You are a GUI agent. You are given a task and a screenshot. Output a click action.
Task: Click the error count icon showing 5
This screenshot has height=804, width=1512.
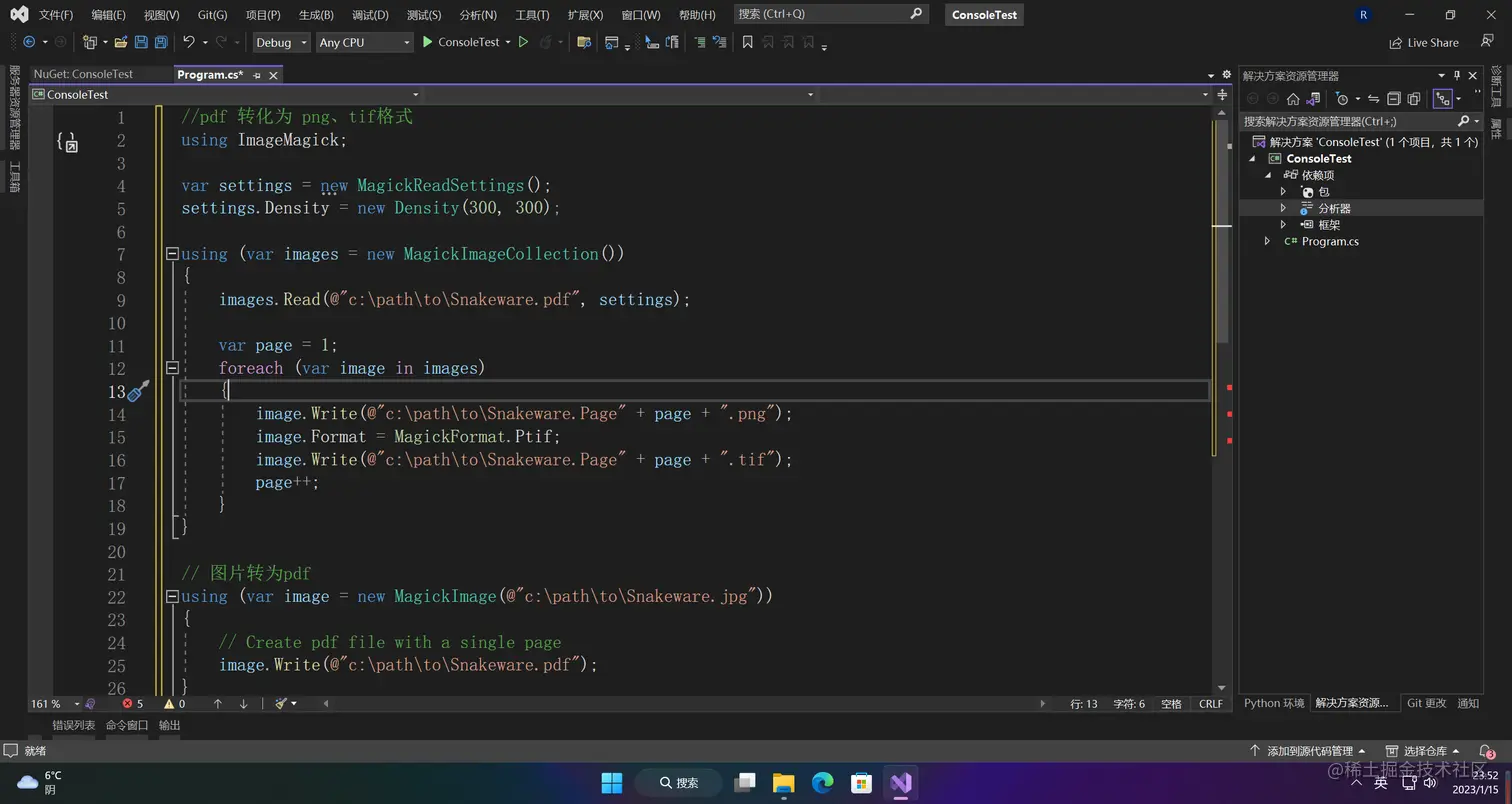point(127,704)
